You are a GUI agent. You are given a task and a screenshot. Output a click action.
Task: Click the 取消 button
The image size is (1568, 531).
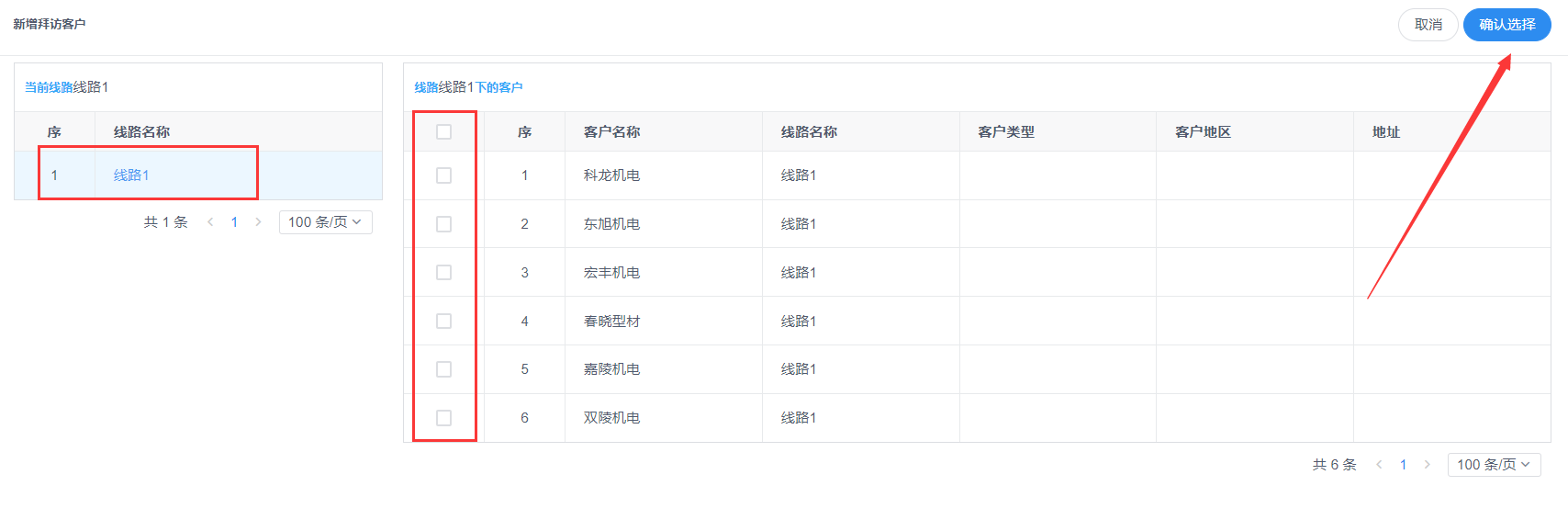[1428, 25]
